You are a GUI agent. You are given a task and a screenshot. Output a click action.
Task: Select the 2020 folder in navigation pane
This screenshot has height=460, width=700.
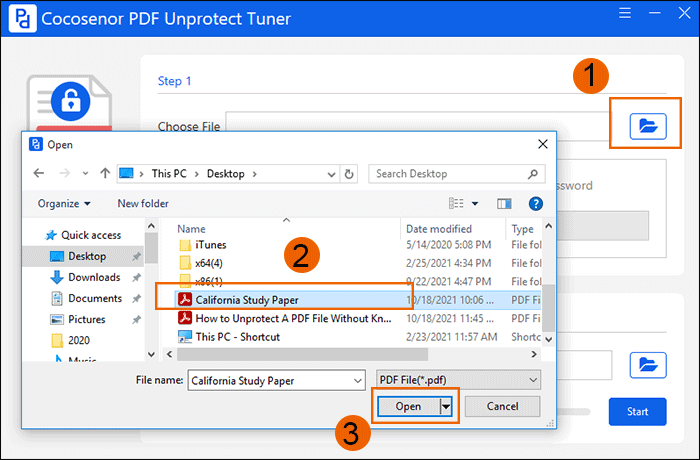coord(71,340)
